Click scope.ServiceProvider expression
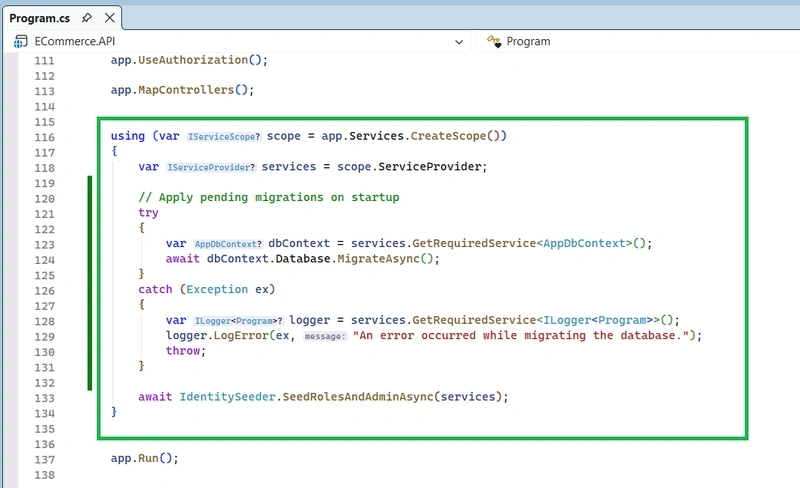The width and height of the screenshot is (800, 488). pyautogui.click(x=409, y=166)
